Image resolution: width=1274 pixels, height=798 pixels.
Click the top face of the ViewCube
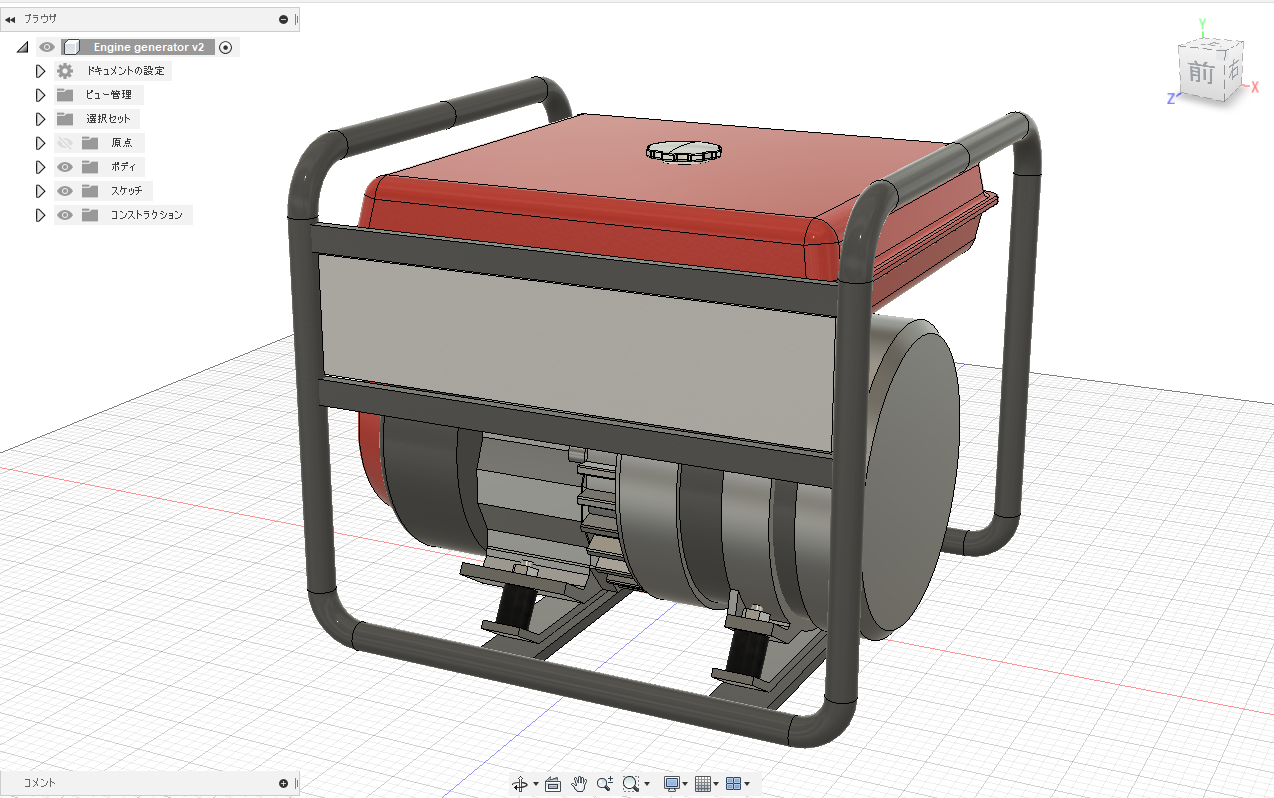point(1212,46)
